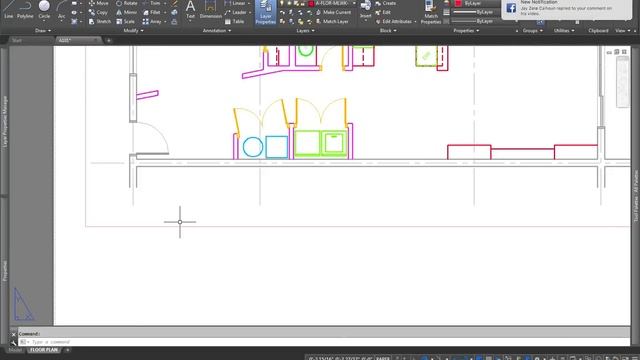The height and width of the screenshot is (360, 640).
Task: Expand the Modify panel
Action: click(x=133, y=31)
